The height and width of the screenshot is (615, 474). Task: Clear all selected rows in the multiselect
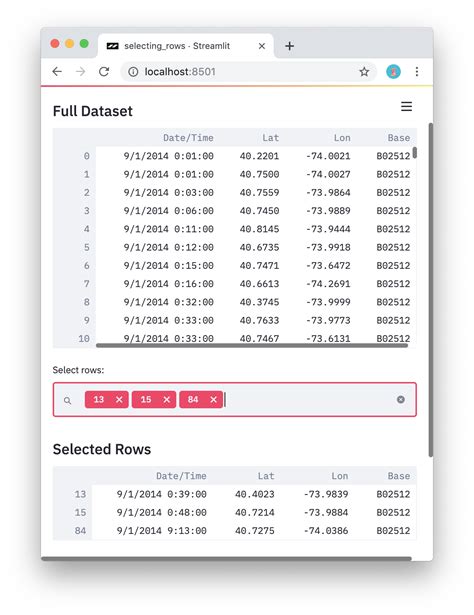[400, 399]
